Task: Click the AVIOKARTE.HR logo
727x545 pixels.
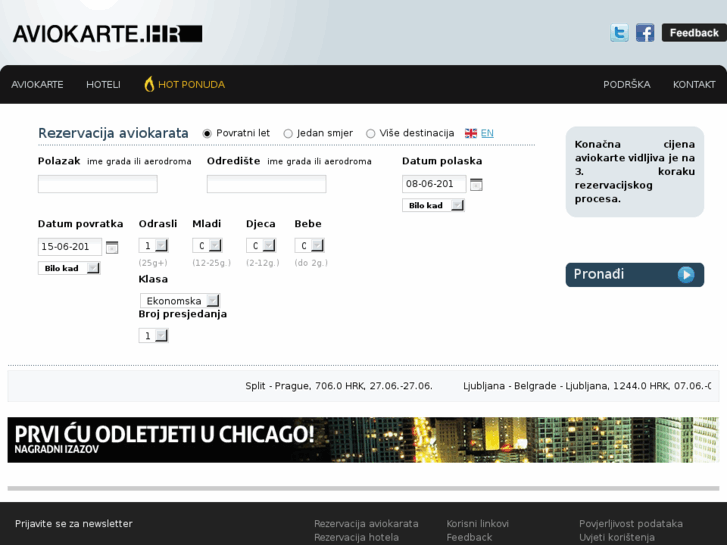Action: pos(108,34)
